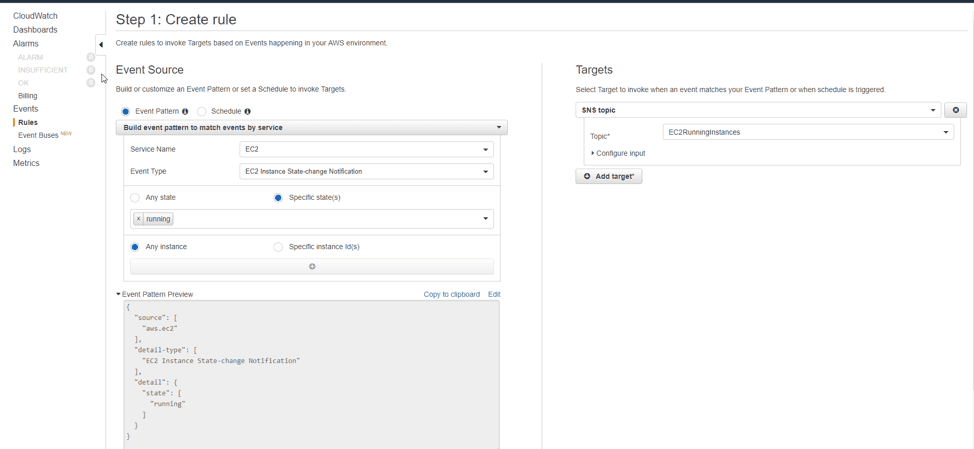Click the info icon beside Event Pattern

click(x=185, y=112)
